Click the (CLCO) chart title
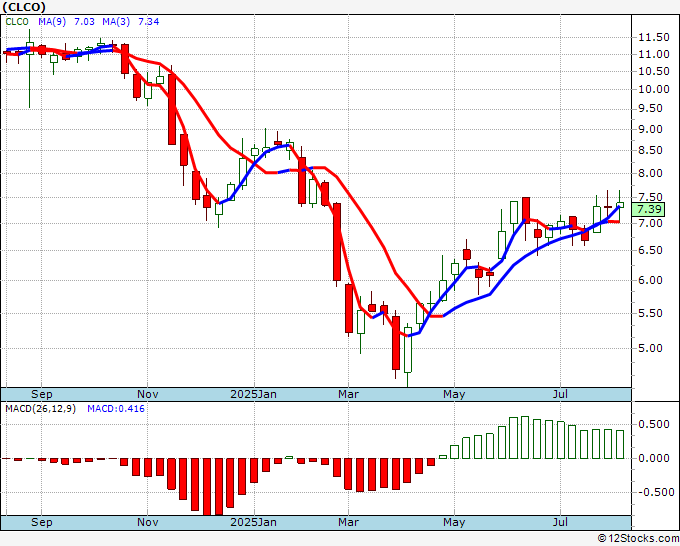The image size is (680, 546). click(24, 7)
